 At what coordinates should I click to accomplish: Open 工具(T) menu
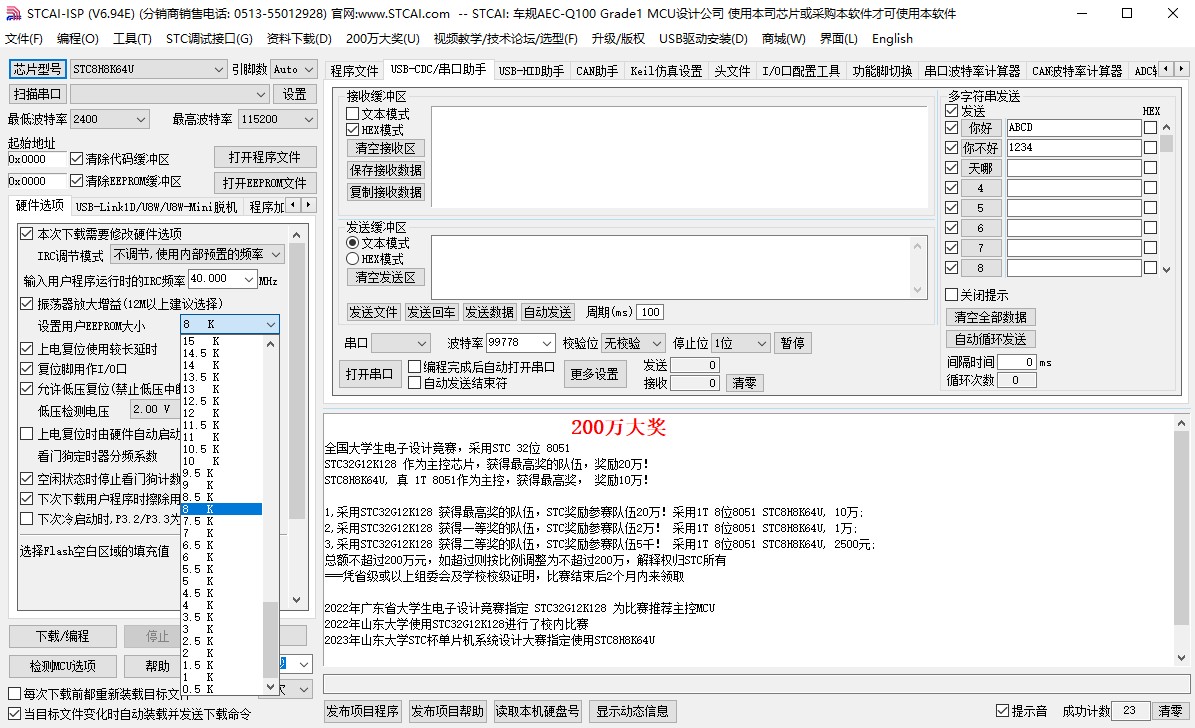[x=132, y=38]
